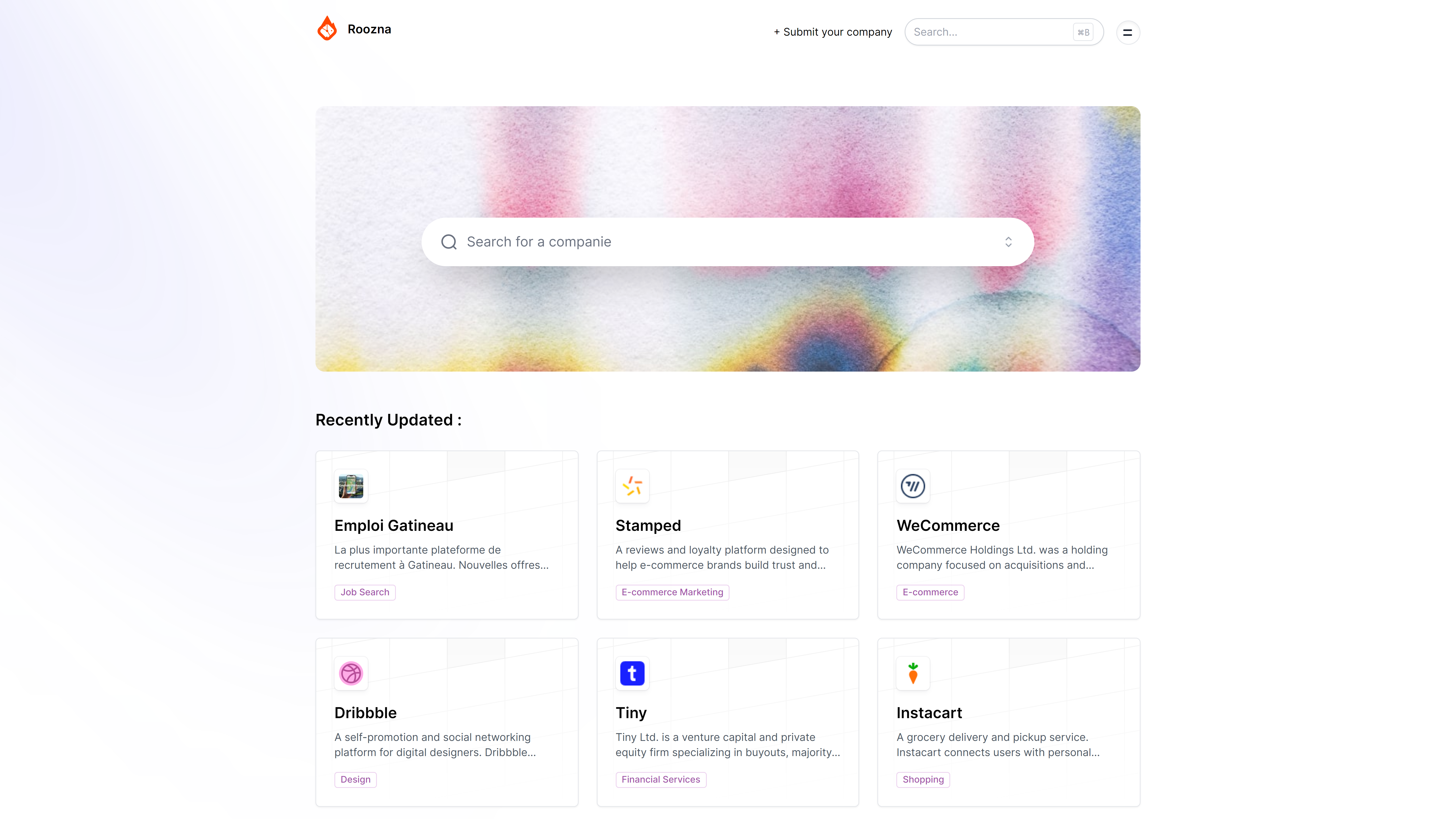Focus the top Search... input field
Image resolution: width=1456 pixels, height=819 pixels.
tap(1004, 32)
